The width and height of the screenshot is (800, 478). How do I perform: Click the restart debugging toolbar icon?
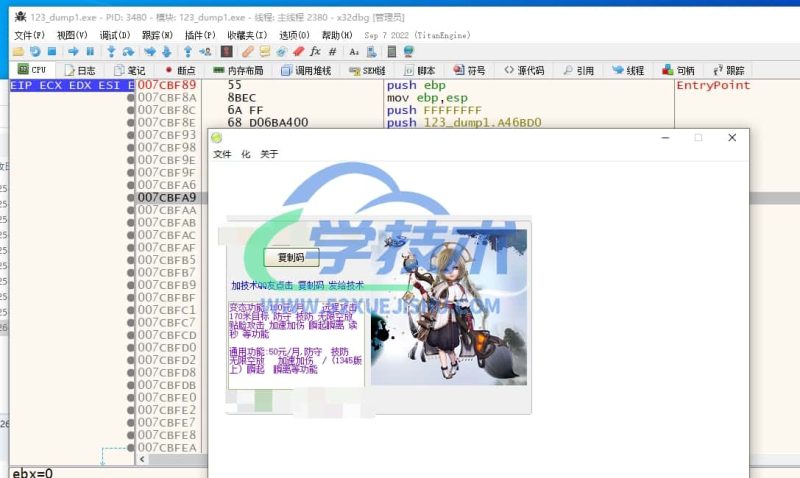coord(36,51)
